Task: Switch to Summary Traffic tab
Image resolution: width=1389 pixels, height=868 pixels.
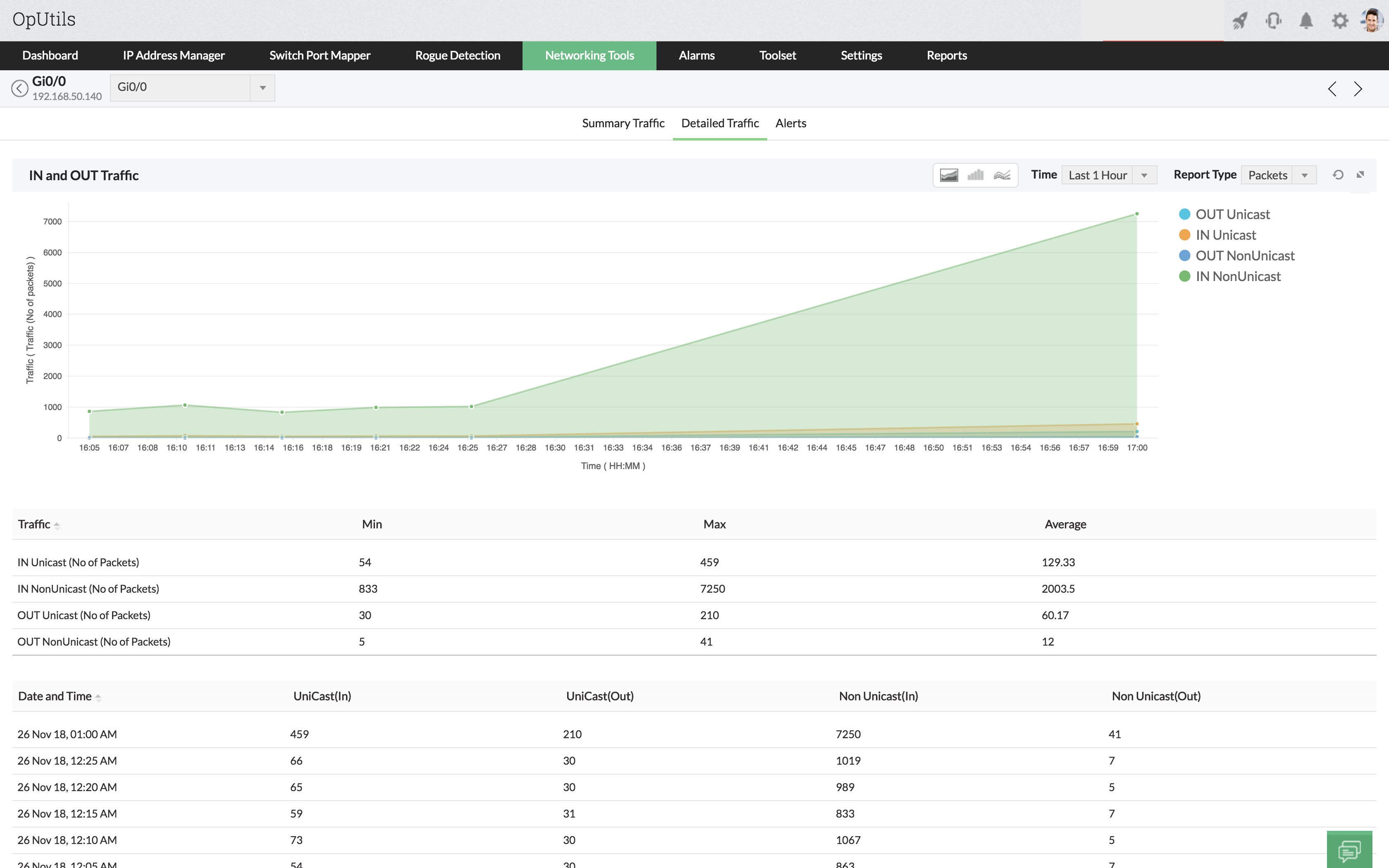Action: 623,123
